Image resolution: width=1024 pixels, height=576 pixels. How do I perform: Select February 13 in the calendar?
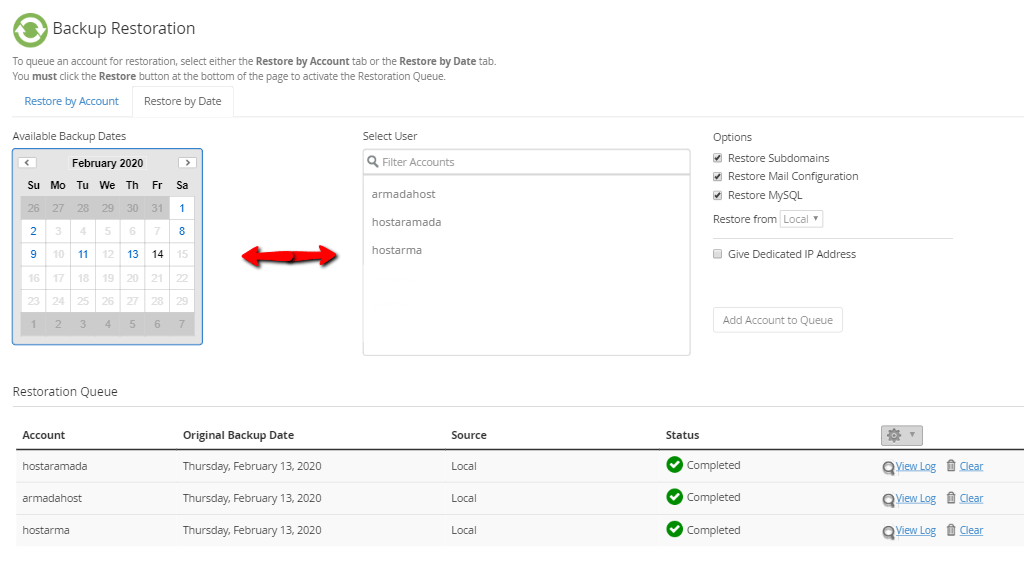point(133,254)
